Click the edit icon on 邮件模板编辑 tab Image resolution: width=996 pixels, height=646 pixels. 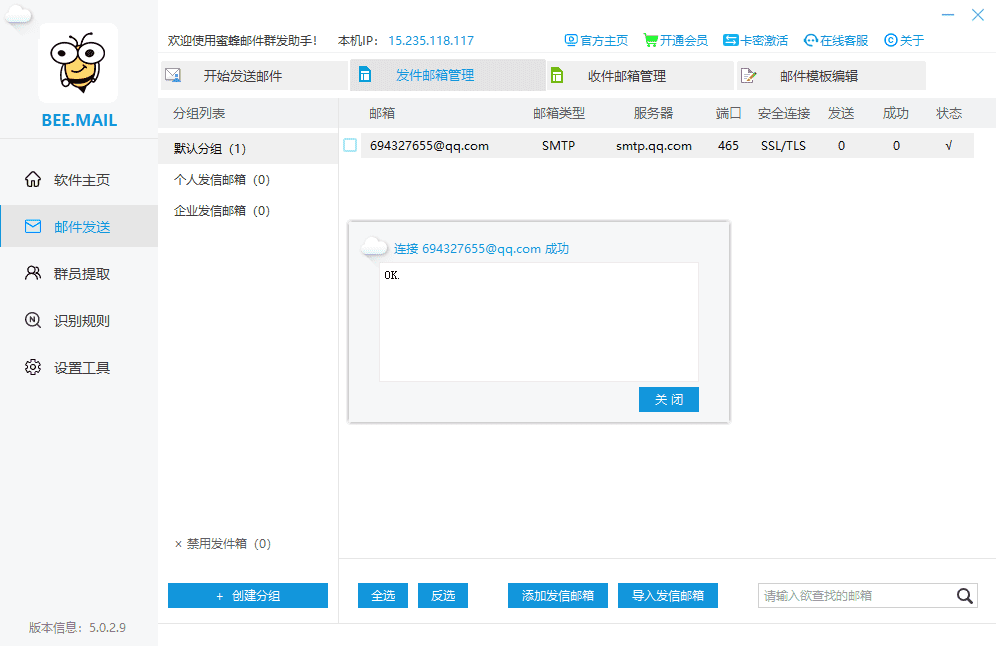point(749,76)
